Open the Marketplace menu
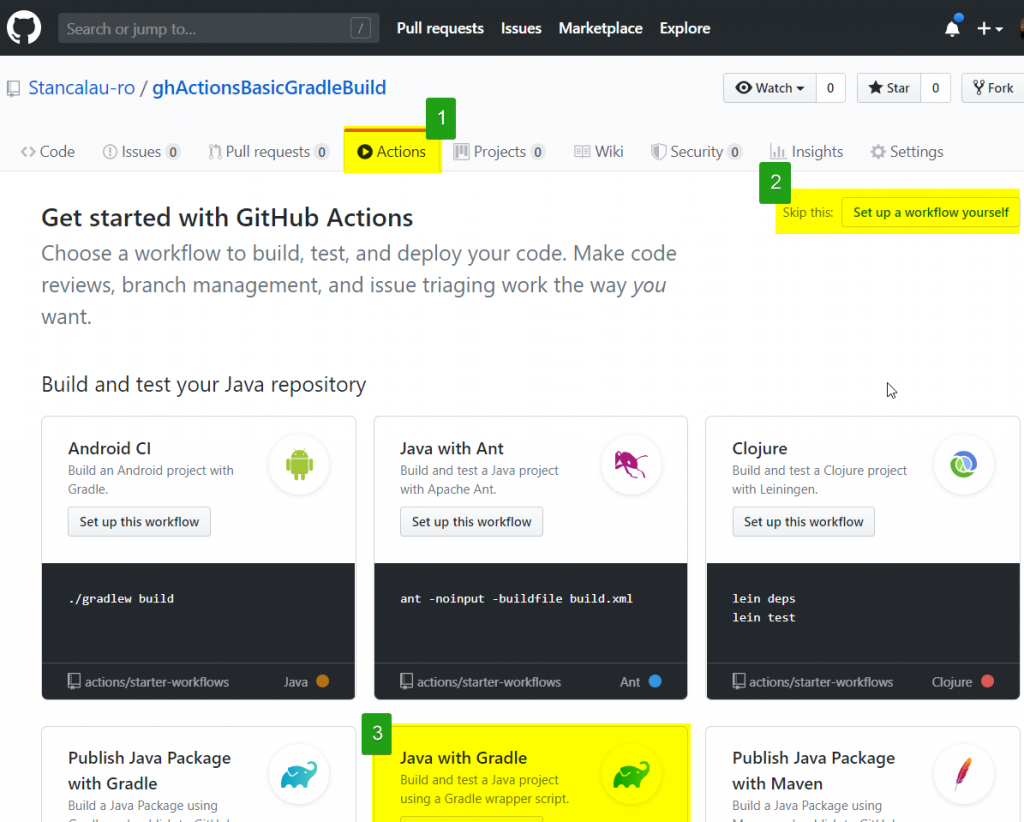Image resolution: width=1024 pixels, height=822 pixels. pos(600,28)
